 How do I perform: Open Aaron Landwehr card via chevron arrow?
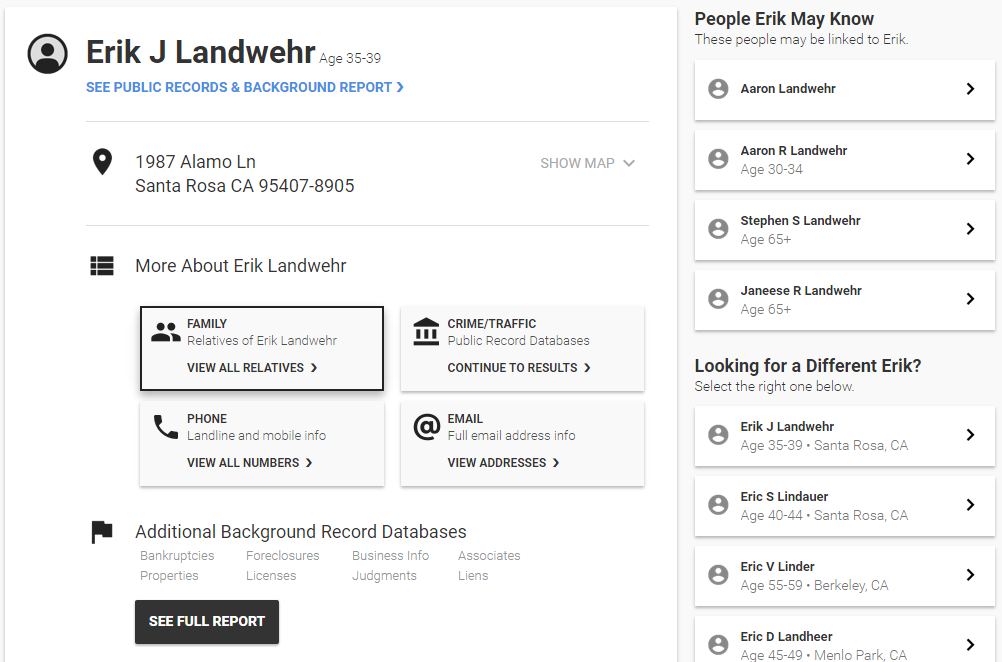[970, 89]
